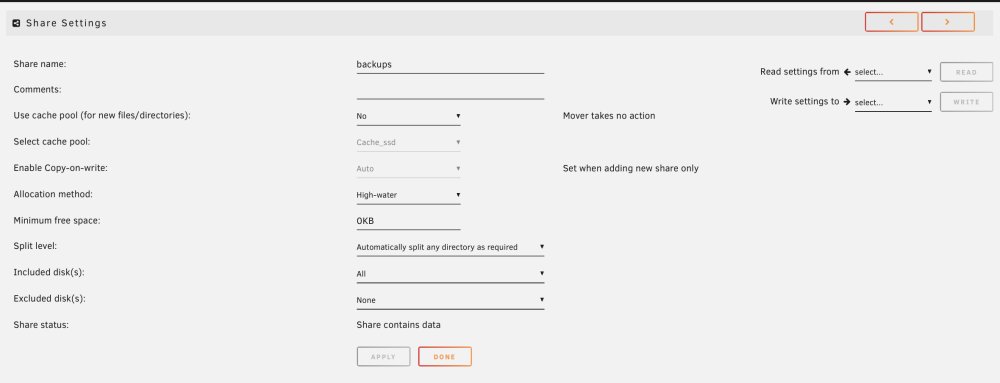Image resolution: width=1000 pixels, height=383 pixels.
Task: Expand the Split level dropdown
Action: 450,247
